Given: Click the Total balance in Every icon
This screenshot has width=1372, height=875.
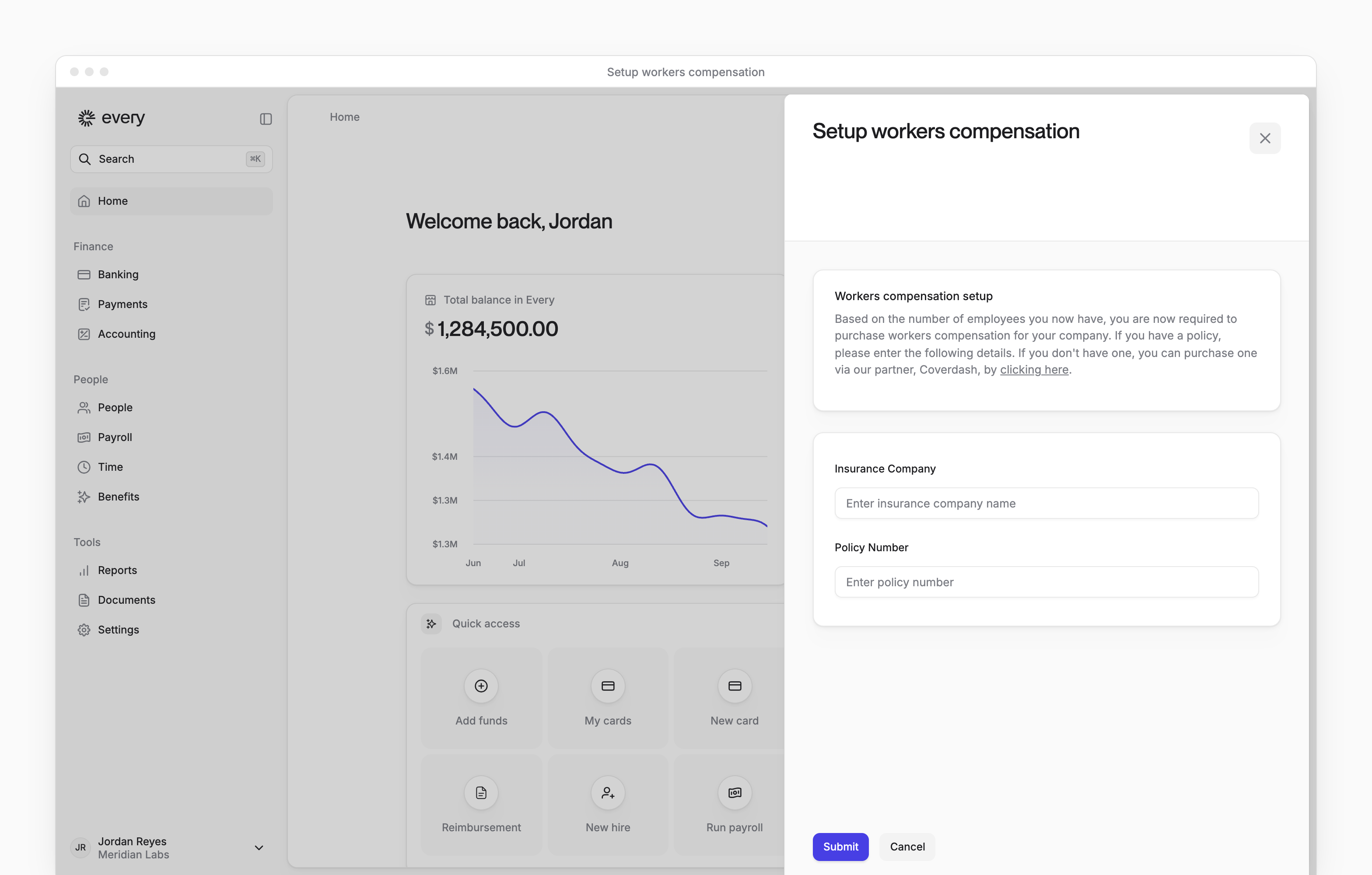Looking at the screenshot, I should click(x=430, y=300).
